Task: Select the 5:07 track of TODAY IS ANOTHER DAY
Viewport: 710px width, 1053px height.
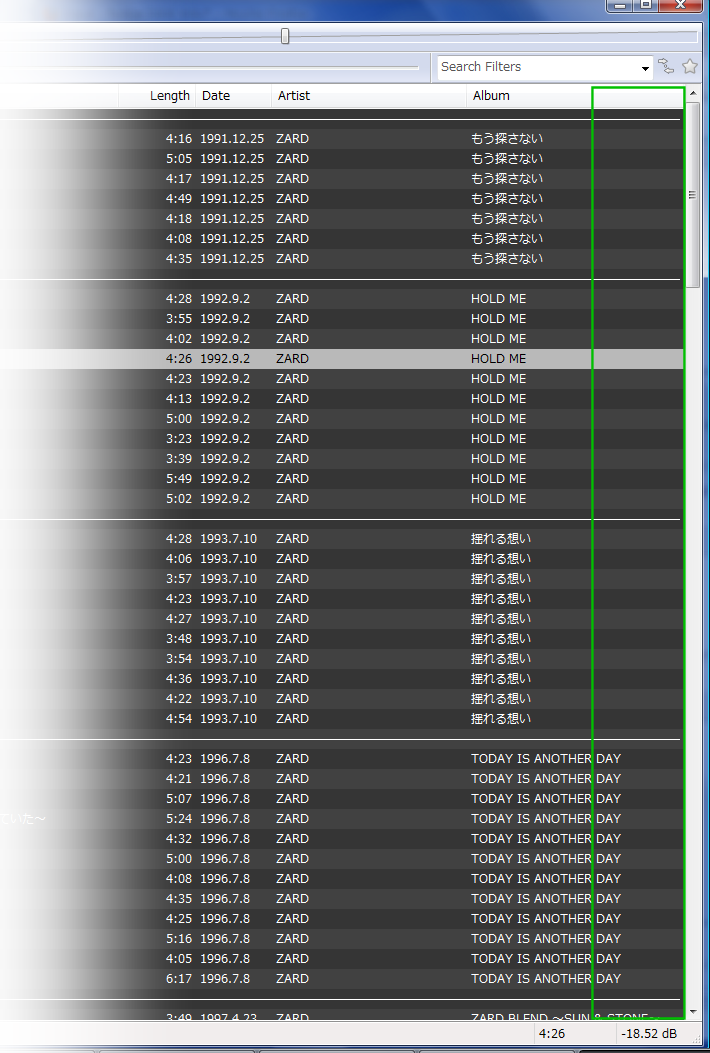Action: coord(341,798)
